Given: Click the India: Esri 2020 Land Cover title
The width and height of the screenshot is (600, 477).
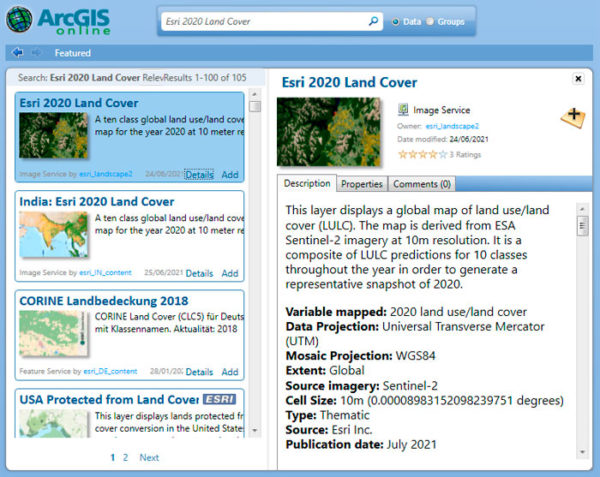Looking at the screenshot, I should pos(97,202).
